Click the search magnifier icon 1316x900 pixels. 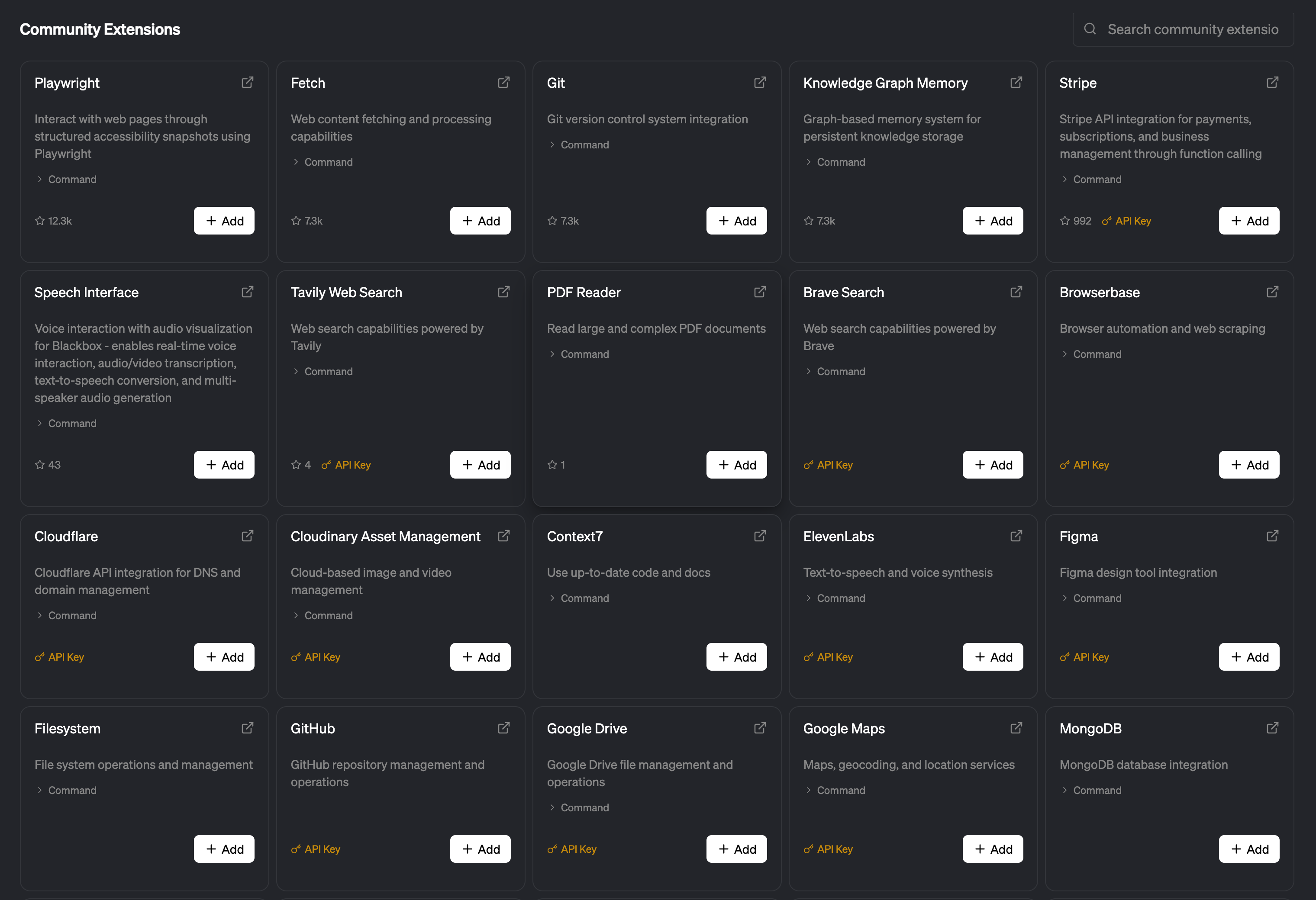(1090, 29)
